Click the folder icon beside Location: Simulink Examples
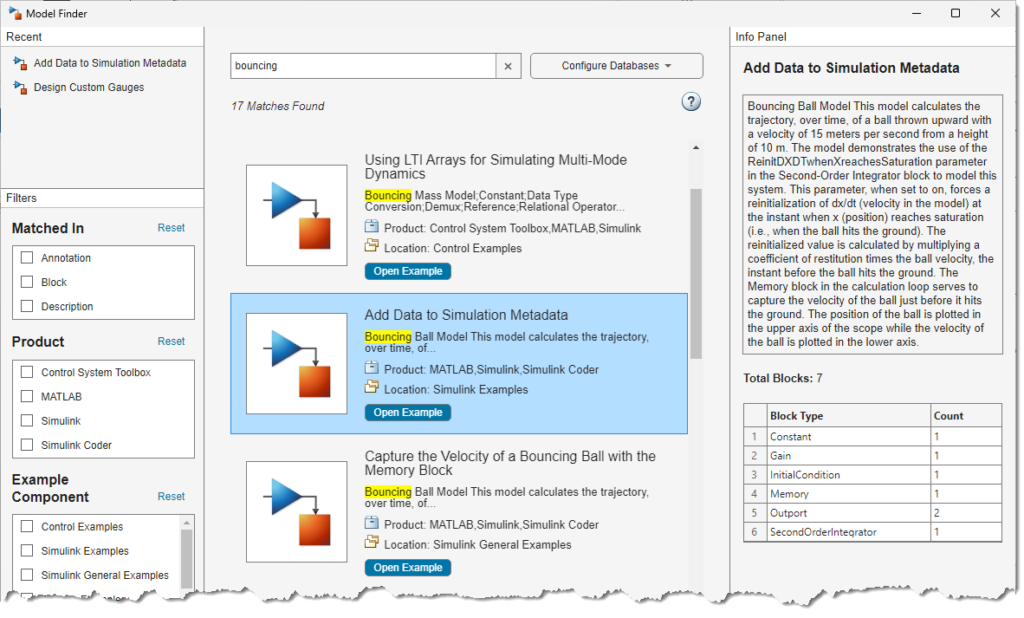Image resolution: width=1024 pixels, height=618 pixels. click(372, 387)
